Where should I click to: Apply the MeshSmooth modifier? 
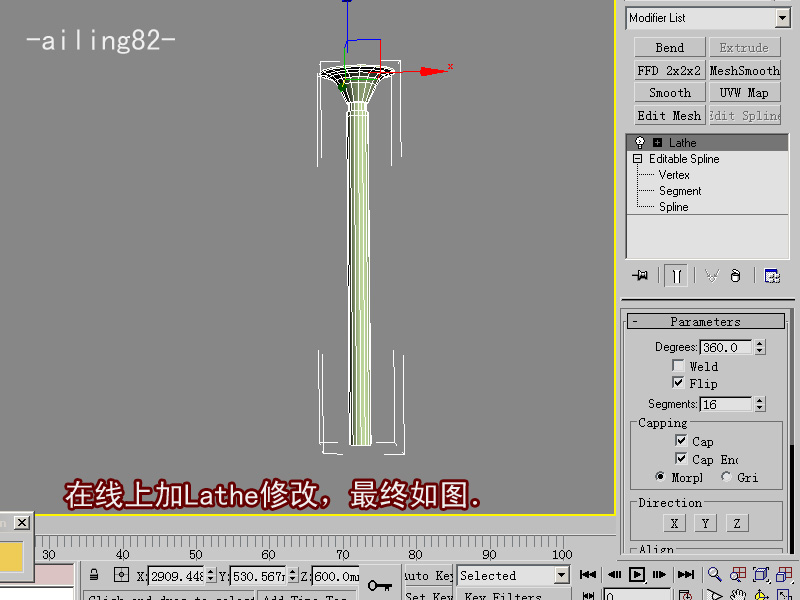pos(744,70)
